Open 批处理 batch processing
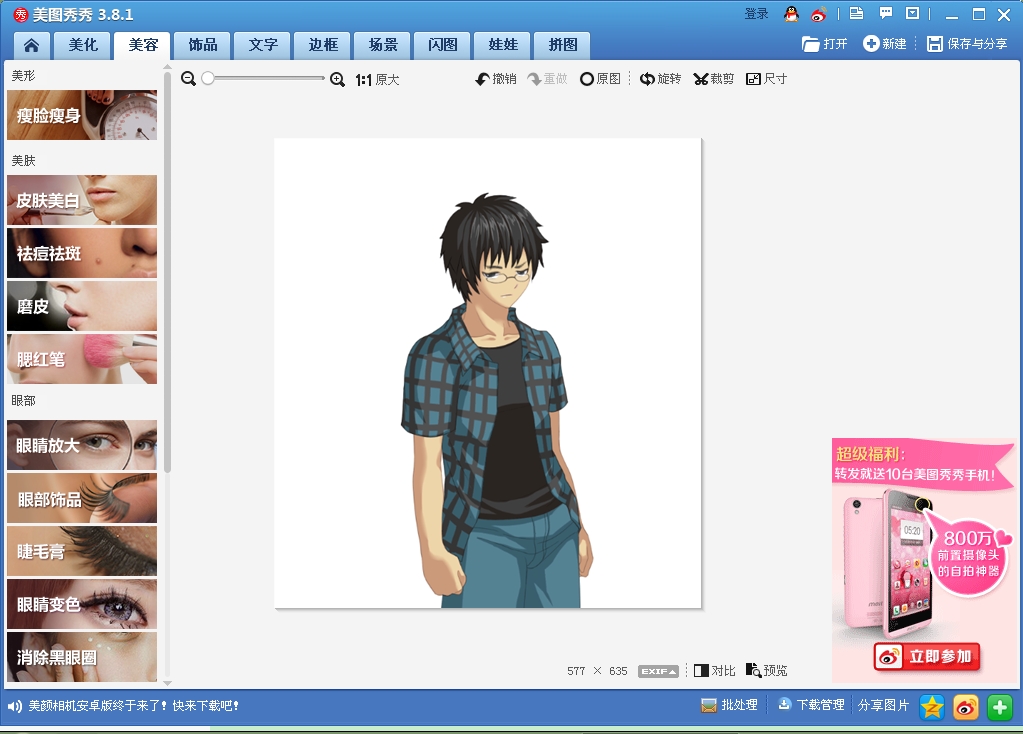The height and width of the screenshot is (734, 1023). [729, 705]
